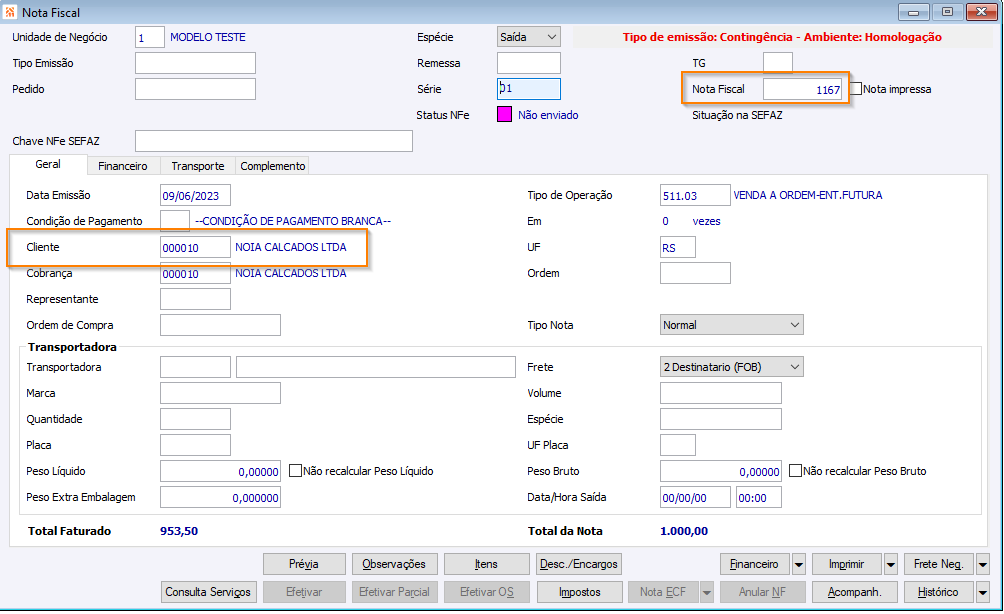
Task: Click the Tipo de Operação code field
Action: pyautogui.click(x=695, y=195)
